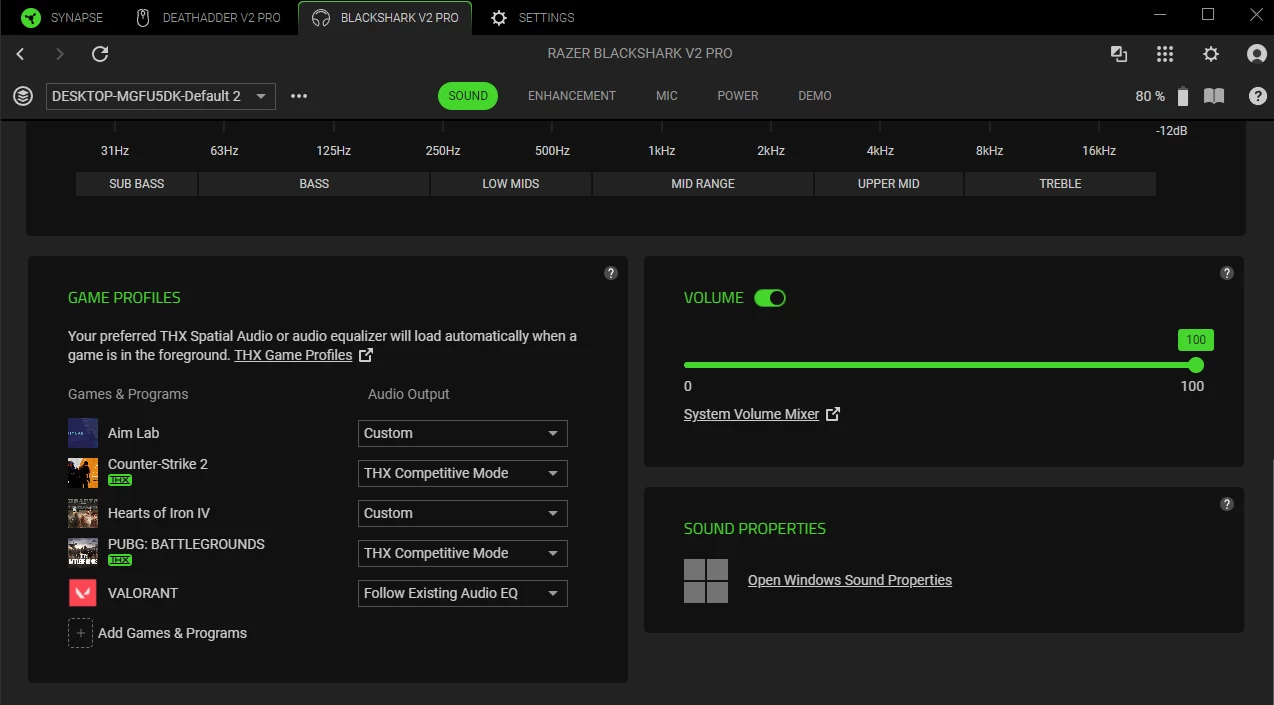1274x705 pixels.
Task: Go forward with the right arrow
Action: (60, 54)
